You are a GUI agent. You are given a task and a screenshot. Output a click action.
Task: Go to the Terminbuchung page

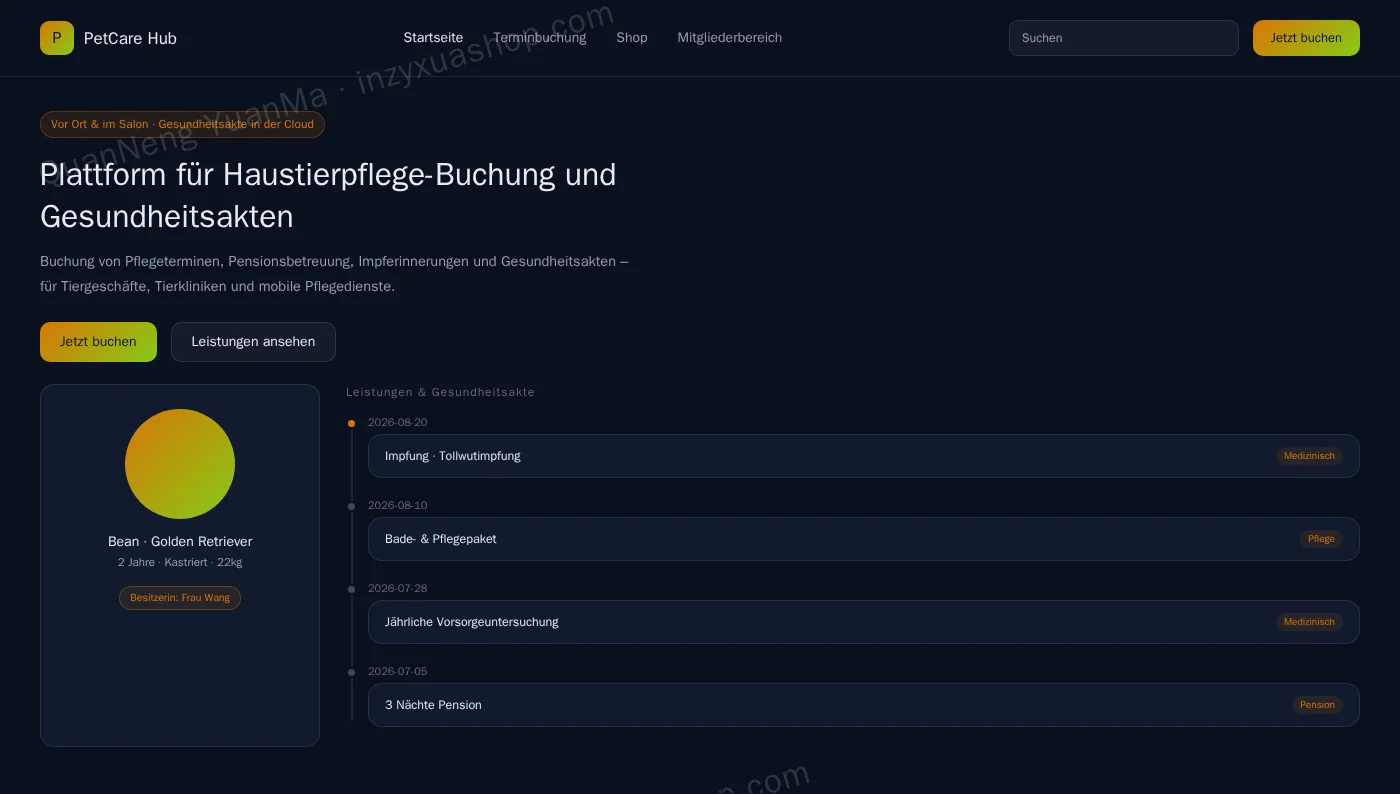[x=540, y=38]
